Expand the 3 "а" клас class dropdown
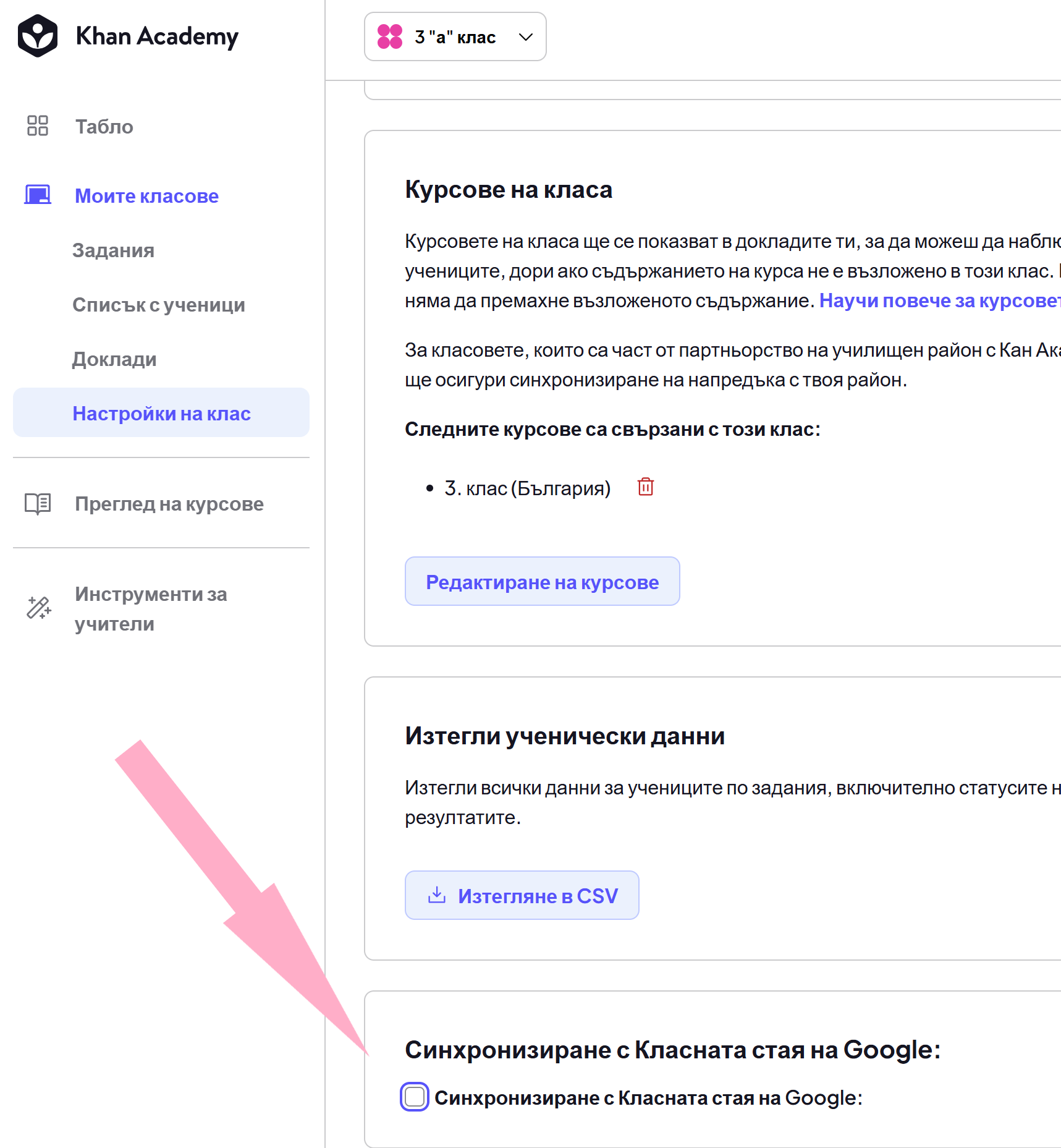1061x1148 pixels. (x=455, y=36)
